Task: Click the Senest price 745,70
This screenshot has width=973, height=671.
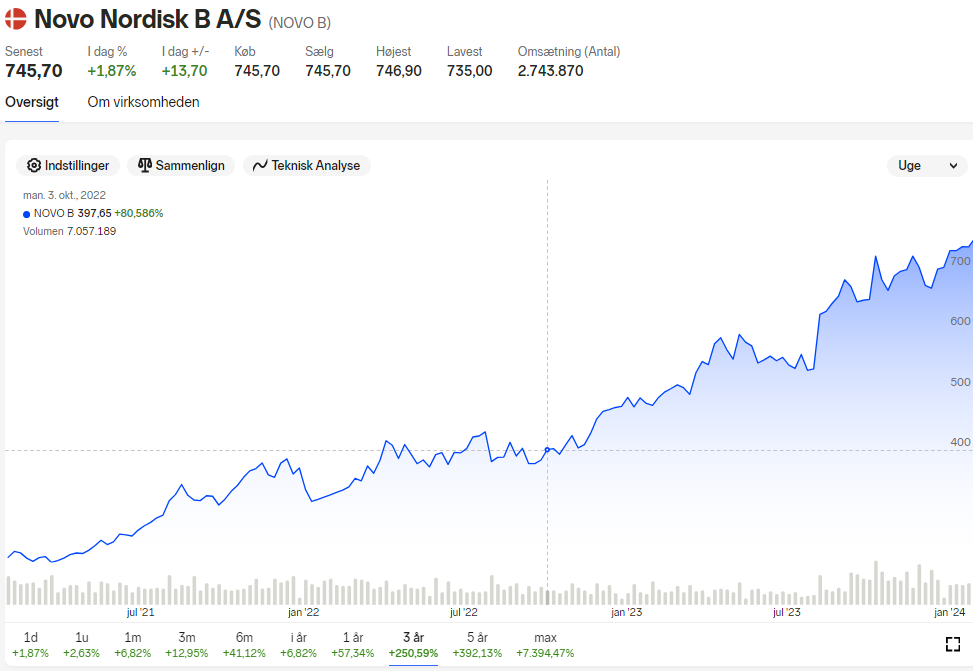Action: [x=34, y=71]
